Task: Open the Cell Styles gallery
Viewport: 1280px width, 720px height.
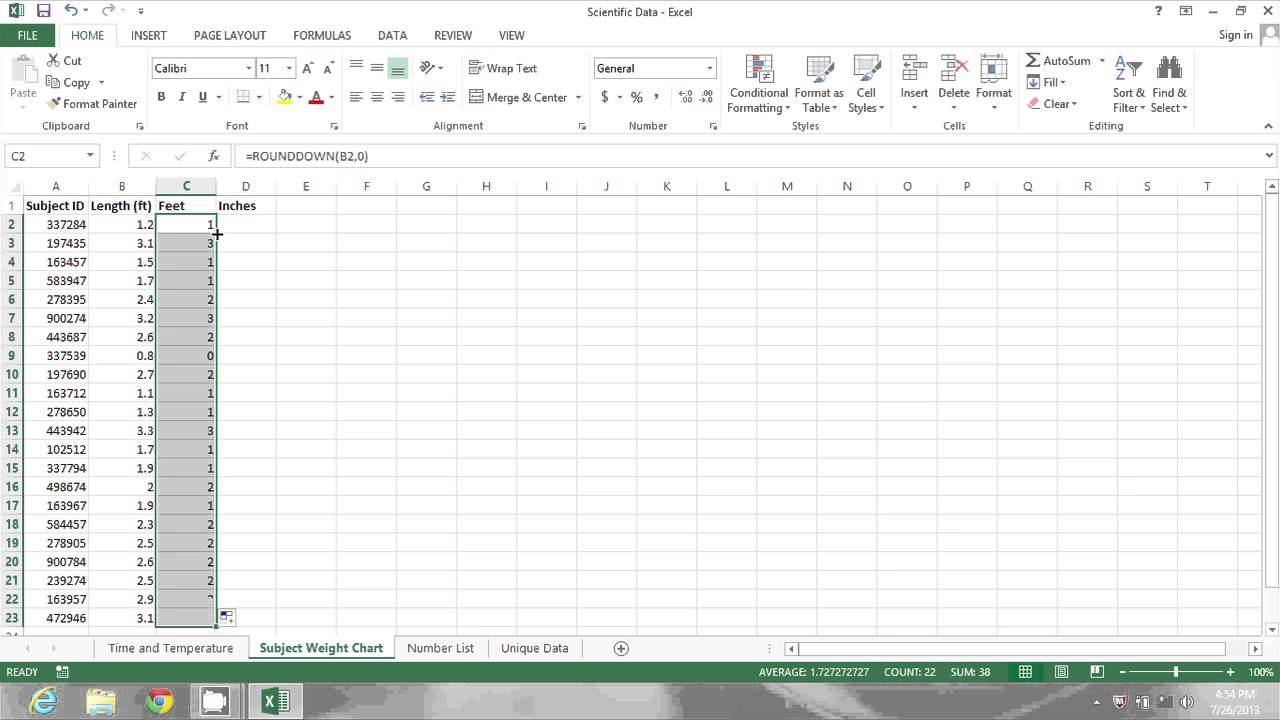Action: coord(866,85)
